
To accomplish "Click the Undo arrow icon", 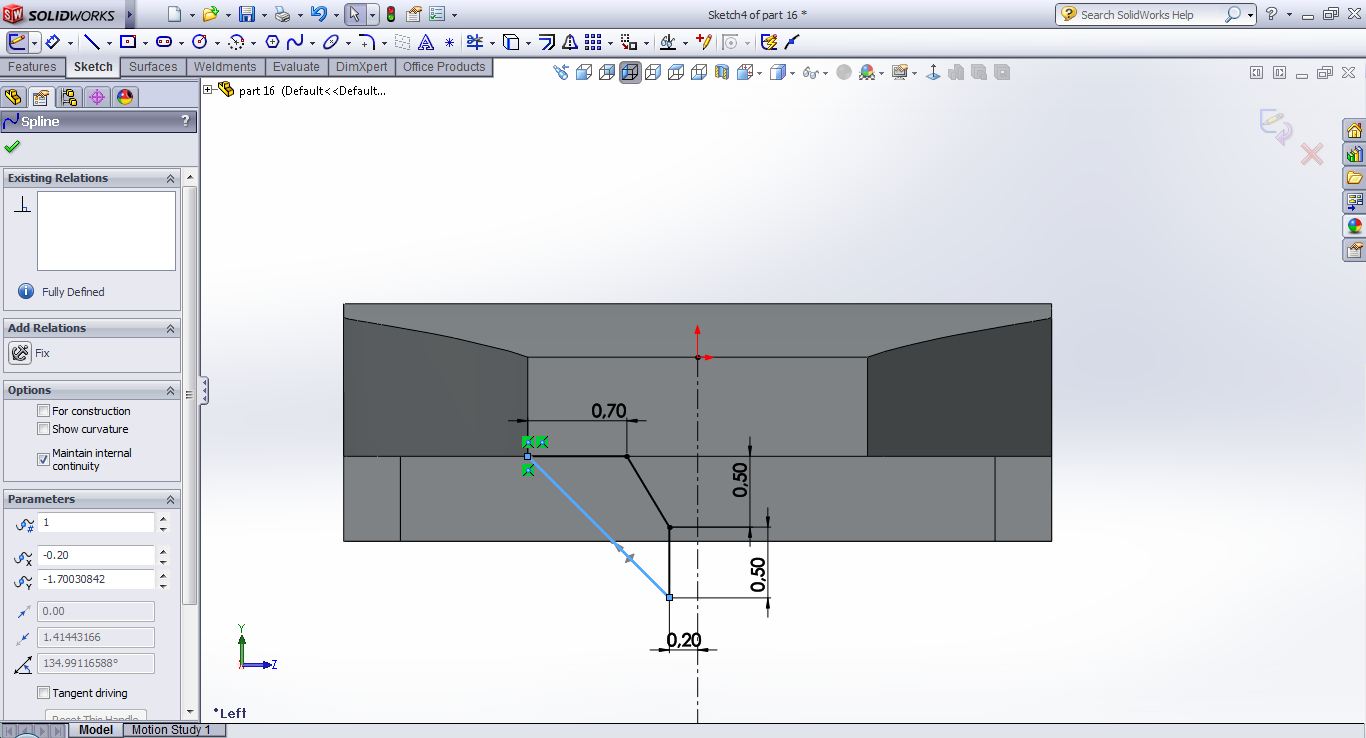I will 318,14.
